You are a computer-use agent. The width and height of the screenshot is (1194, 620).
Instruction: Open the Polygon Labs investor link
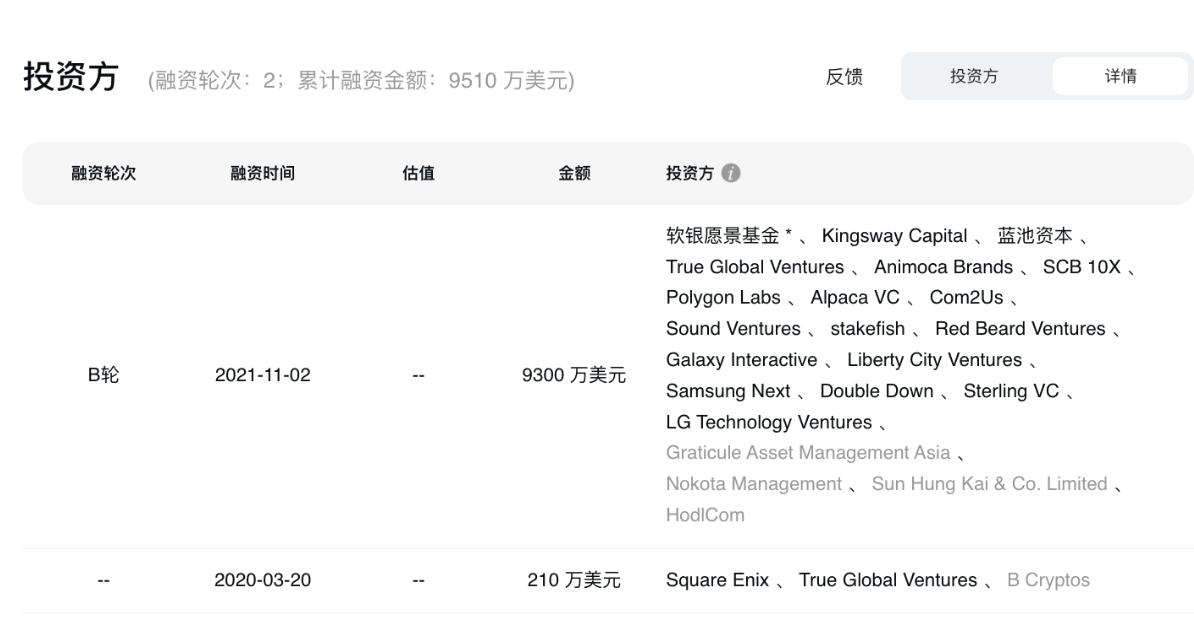click(723, 298)
